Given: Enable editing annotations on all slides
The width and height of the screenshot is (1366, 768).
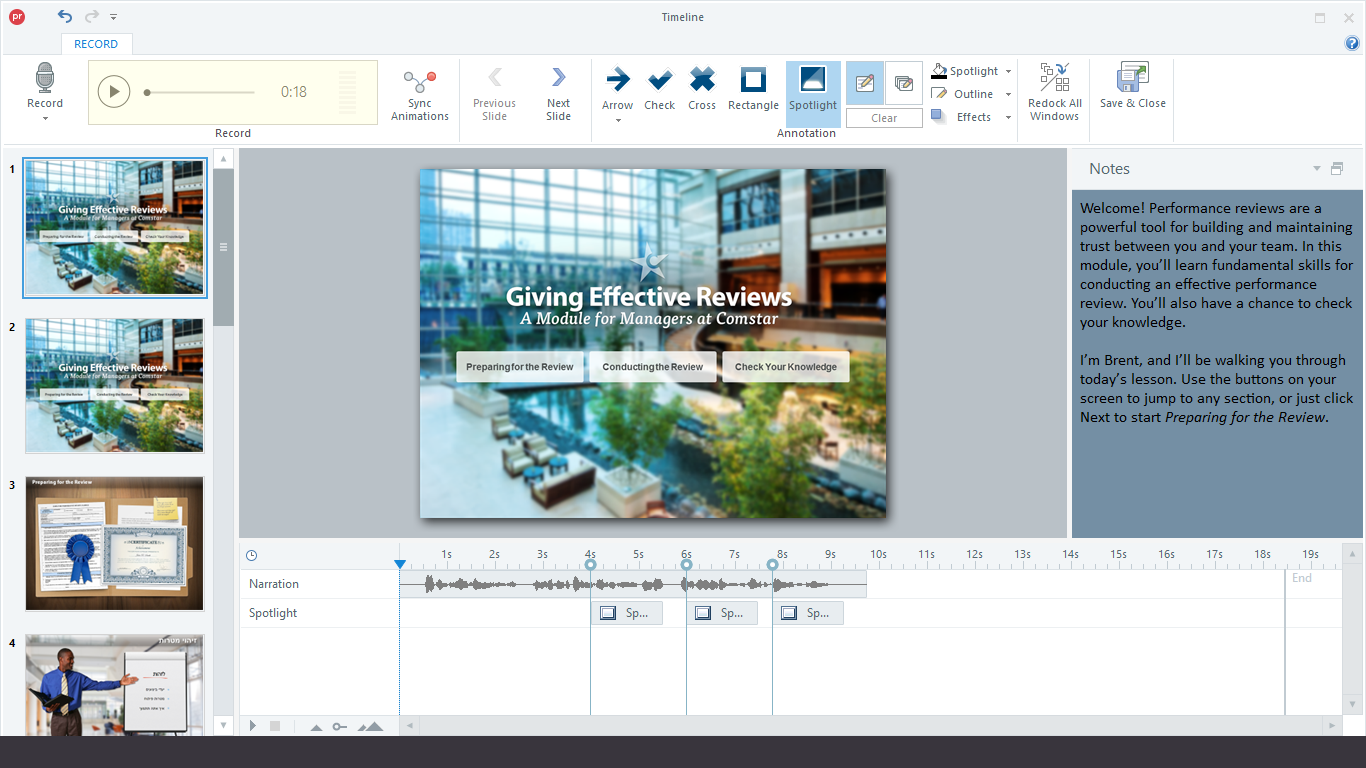Looking at the screenshot, I should [x=903, y=83].
